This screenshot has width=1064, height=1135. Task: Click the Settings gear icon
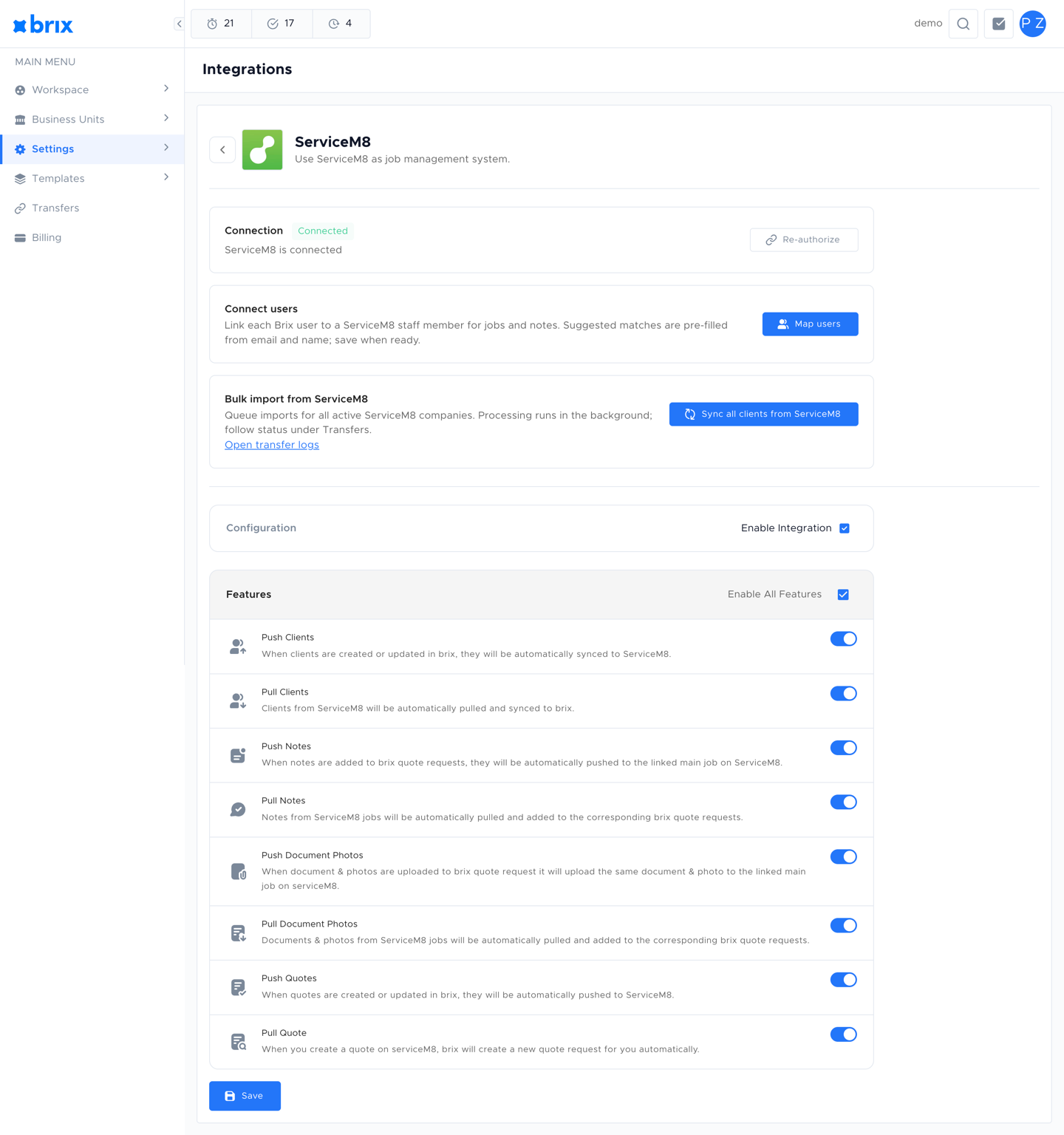20,149
